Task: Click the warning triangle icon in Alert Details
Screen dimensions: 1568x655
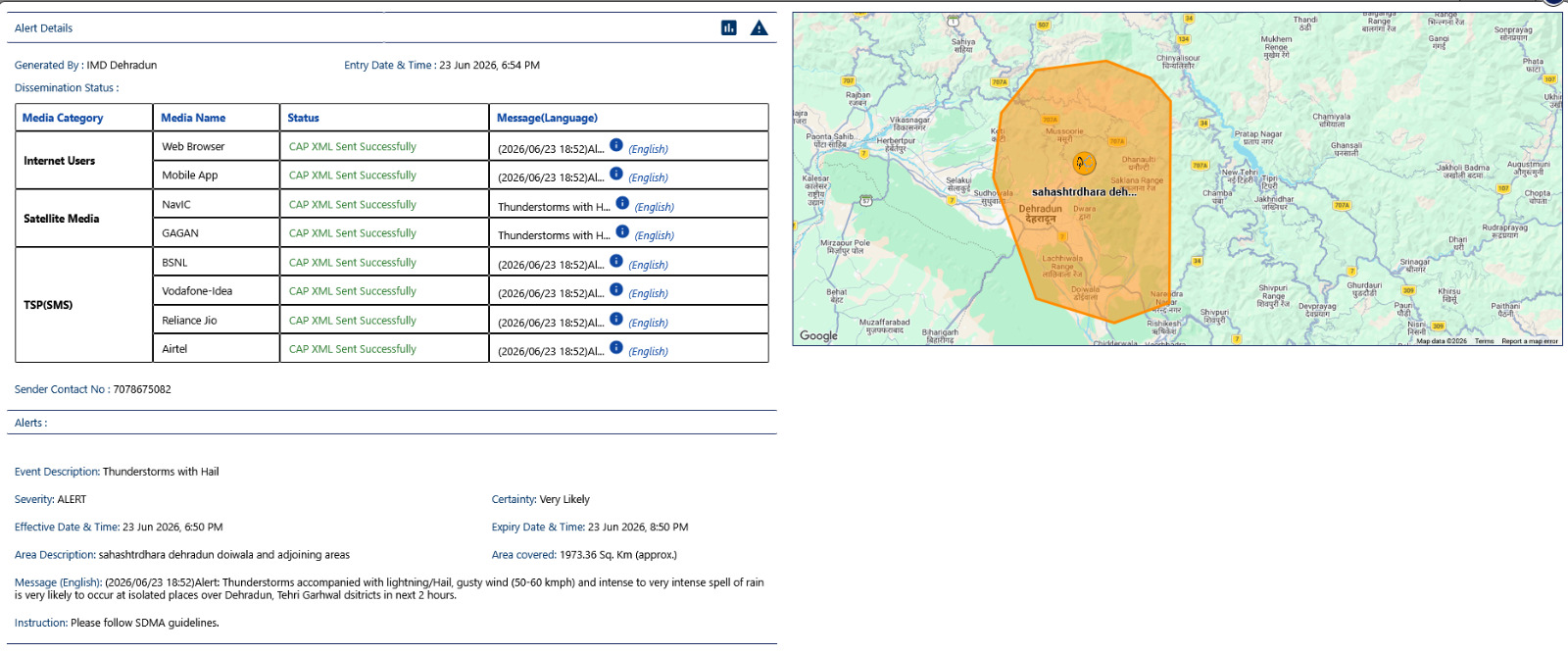Action: [x=759, y=27]
